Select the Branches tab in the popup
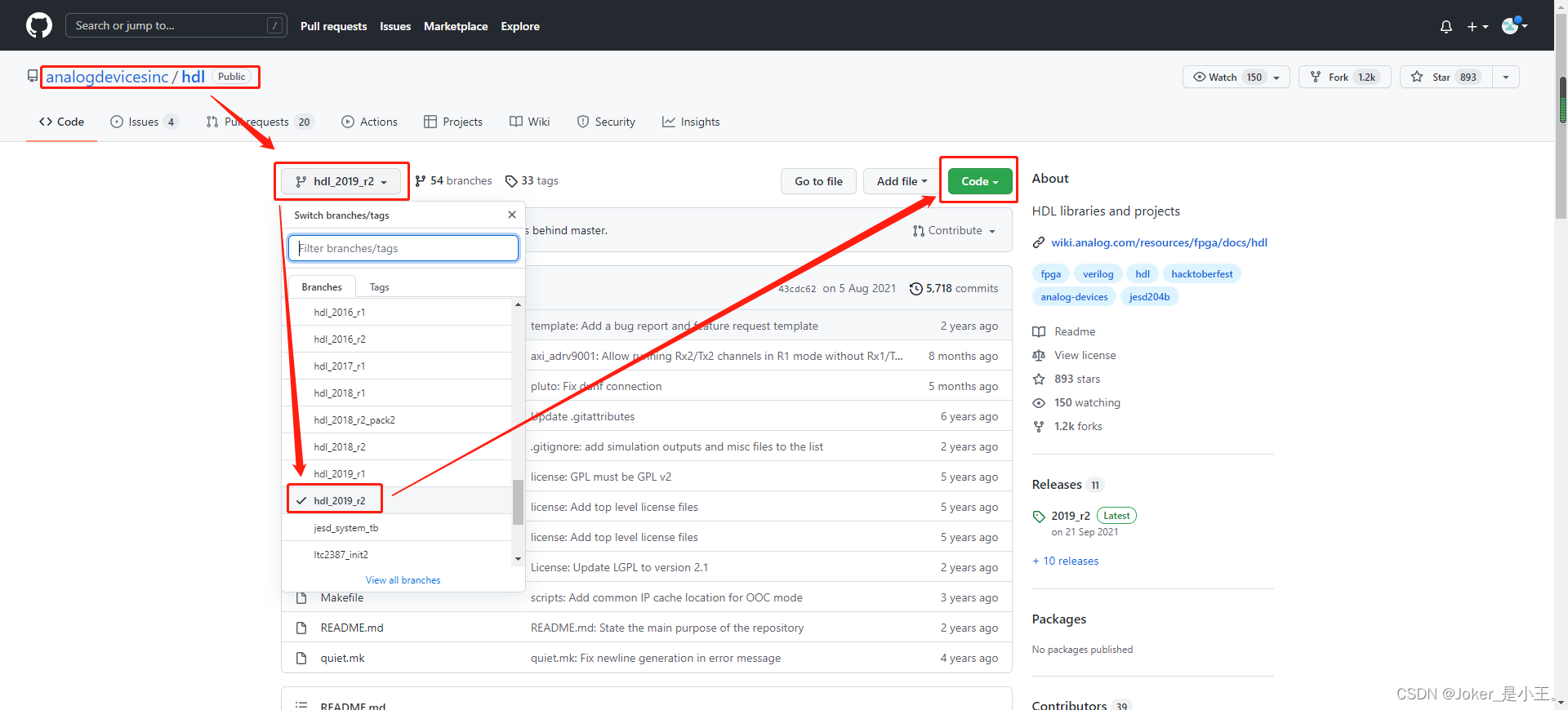Screen dimensions: 1568x710 click(322, 286)
